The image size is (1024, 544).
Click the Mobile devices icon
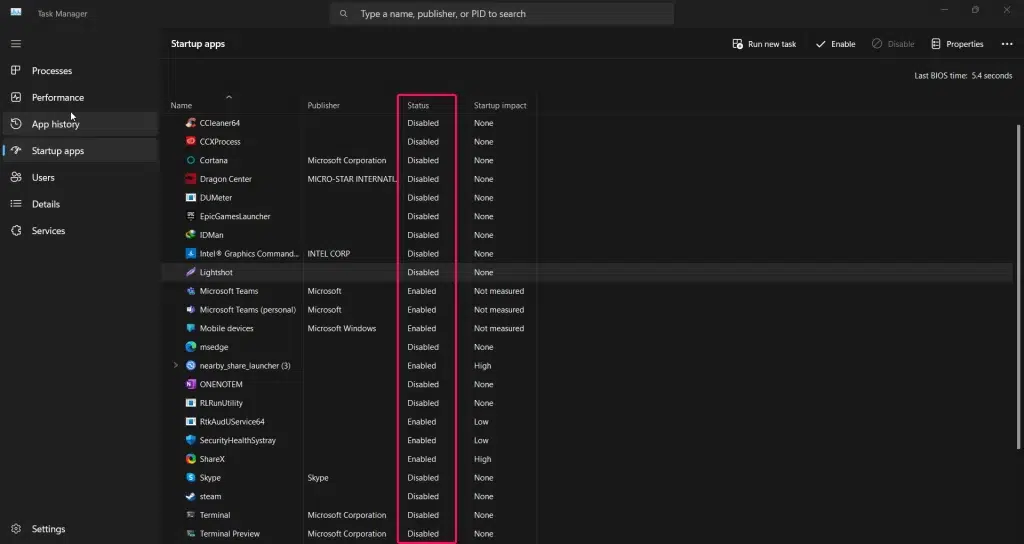[x=191, y=328]
